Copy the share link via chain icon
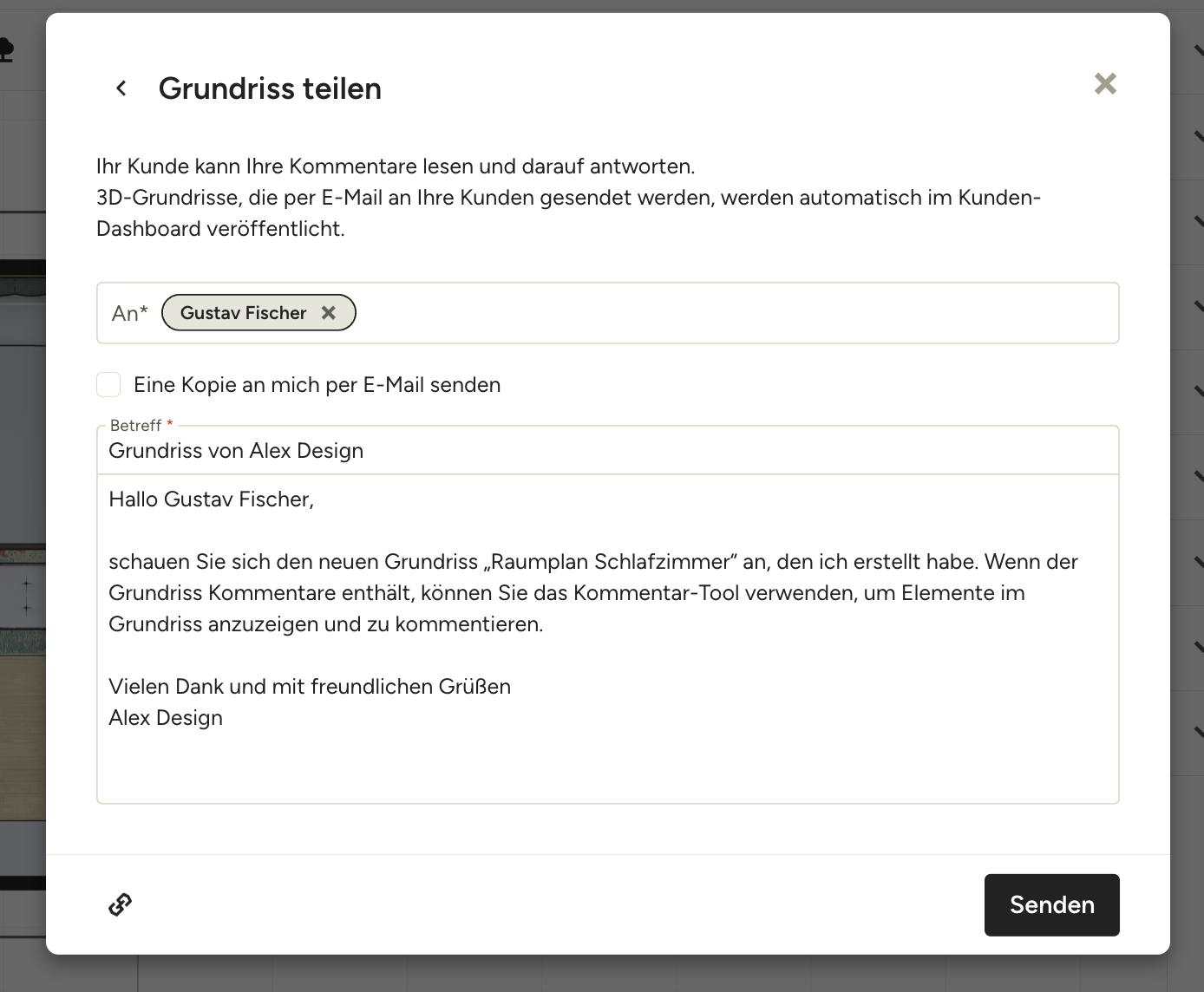Image resolution: width=1204 pixels, height=992 pixels. click(x=120, y=904)
